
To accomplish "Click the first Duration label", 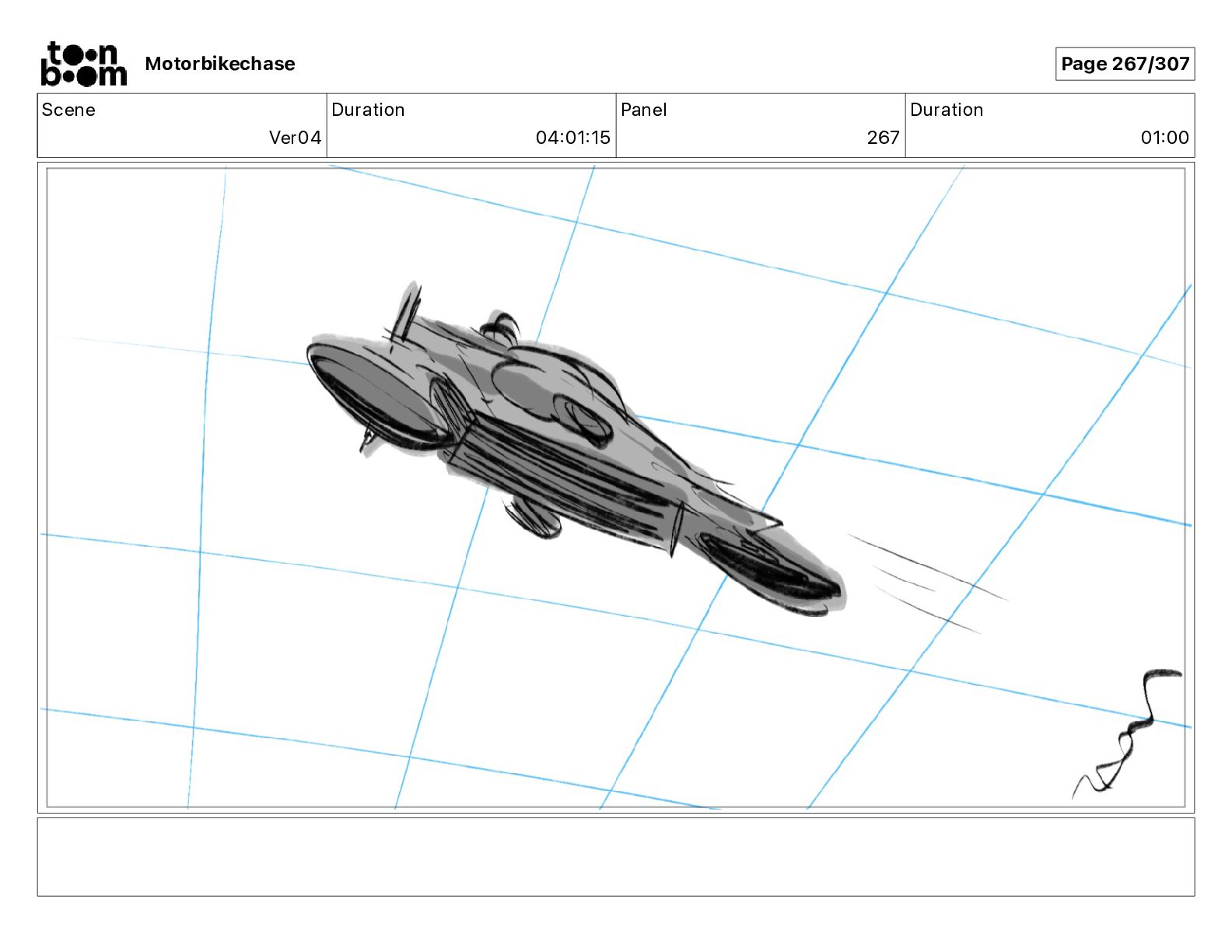I will click(x=368, y=110).
